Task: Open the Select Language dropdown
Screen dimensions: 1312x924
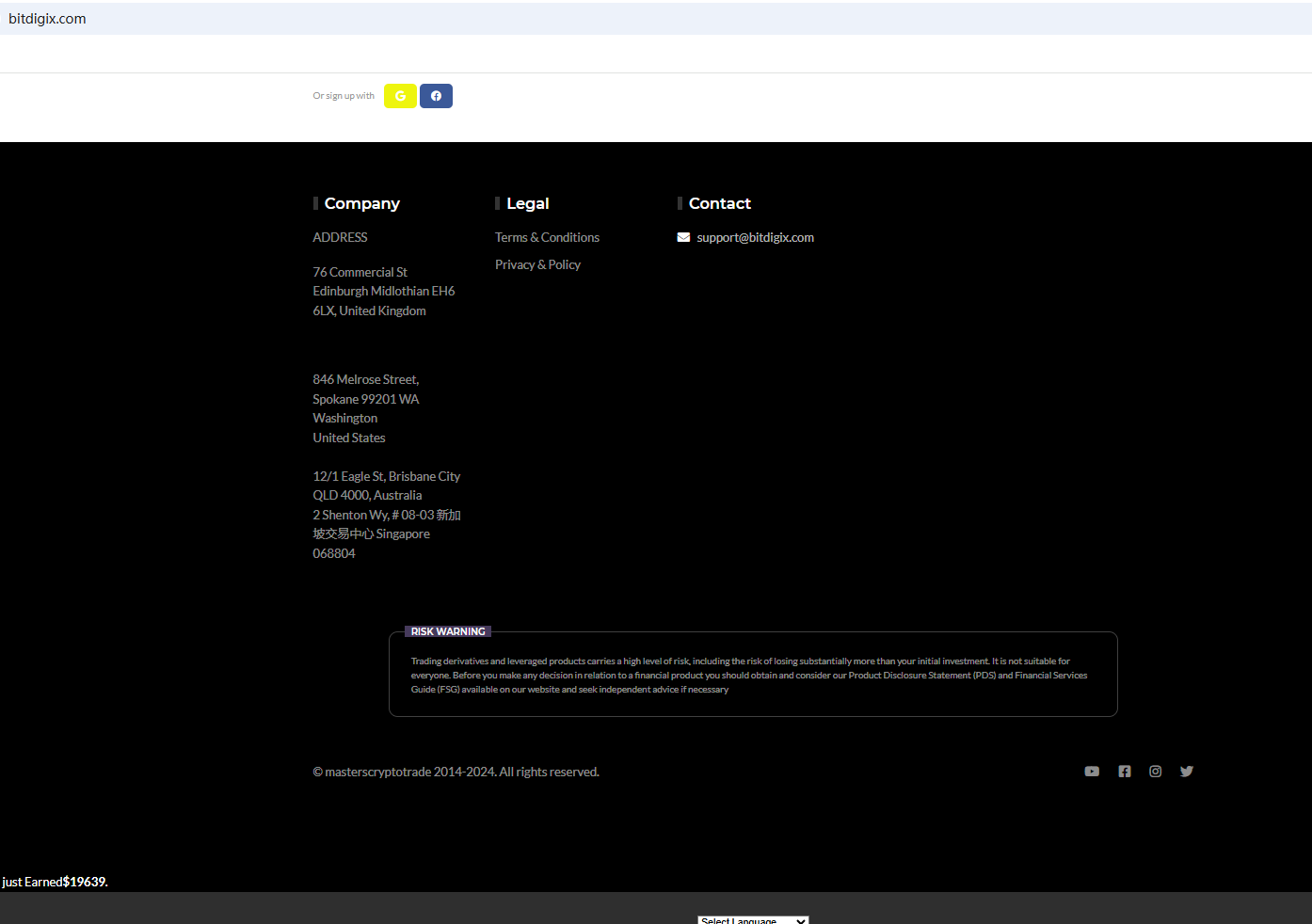Action: point(753,919)
